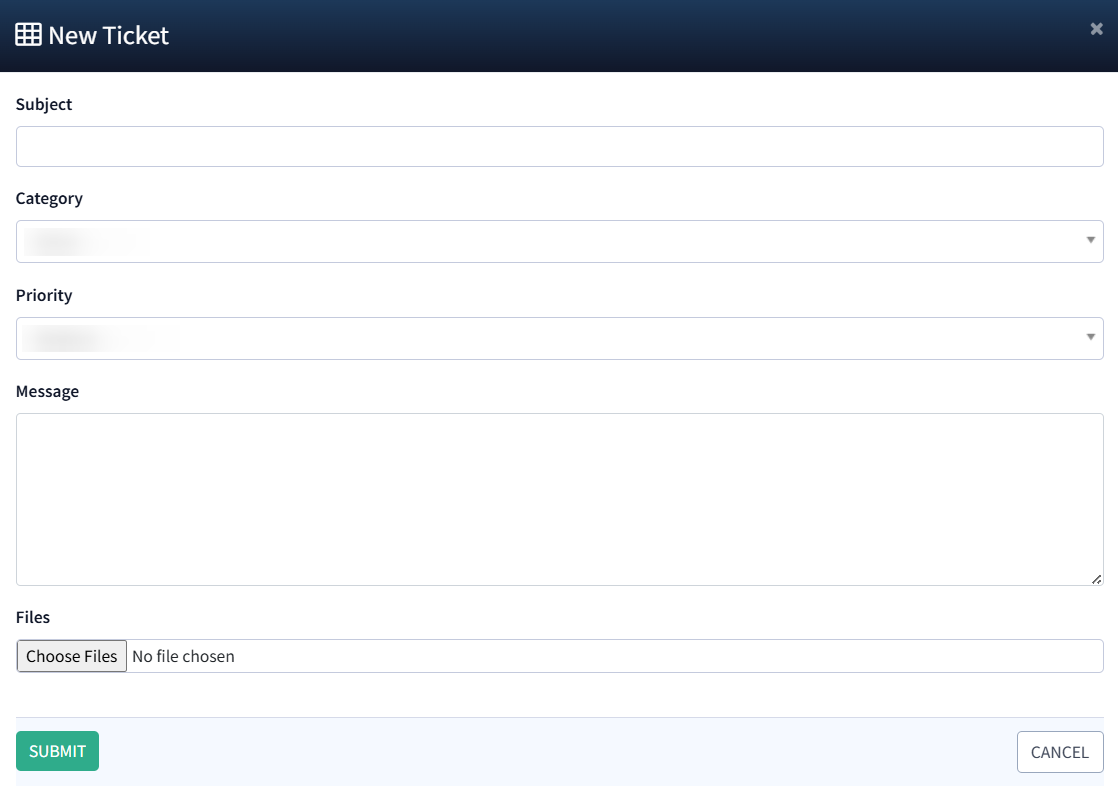Click the Subject field label
This screenshot has width=1118, height=799.
(x=44, y=104)
